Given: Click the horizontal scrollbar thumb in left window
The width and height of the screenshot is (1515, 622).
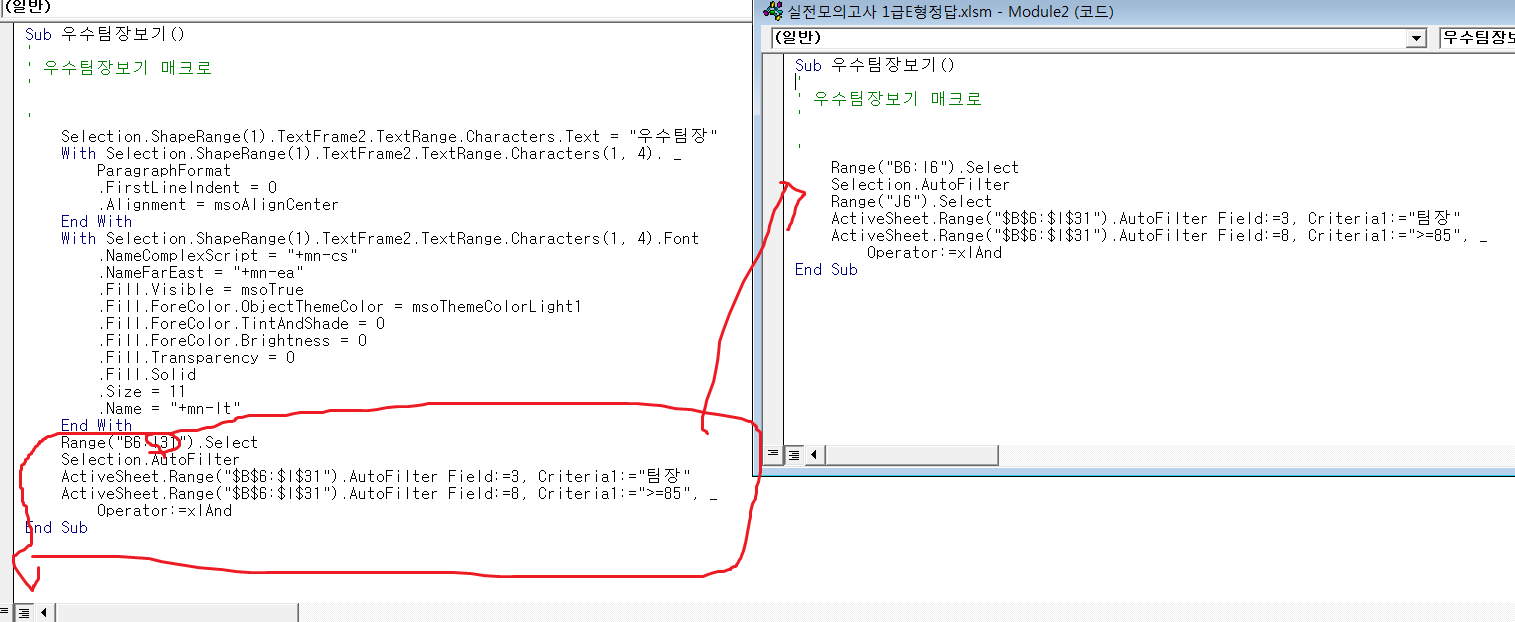Looking at the screenshot, I should pos(175,611).
